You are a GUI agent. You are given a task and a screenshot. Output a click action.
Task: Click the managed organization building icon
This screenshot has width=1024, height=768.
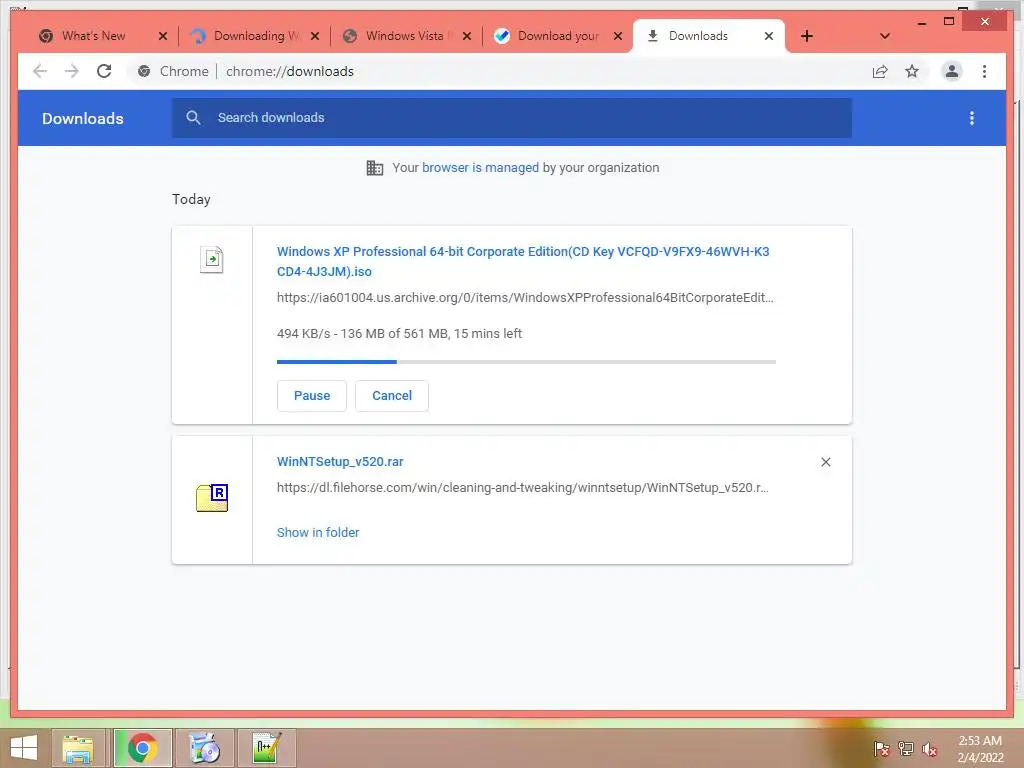click(375, 168)
